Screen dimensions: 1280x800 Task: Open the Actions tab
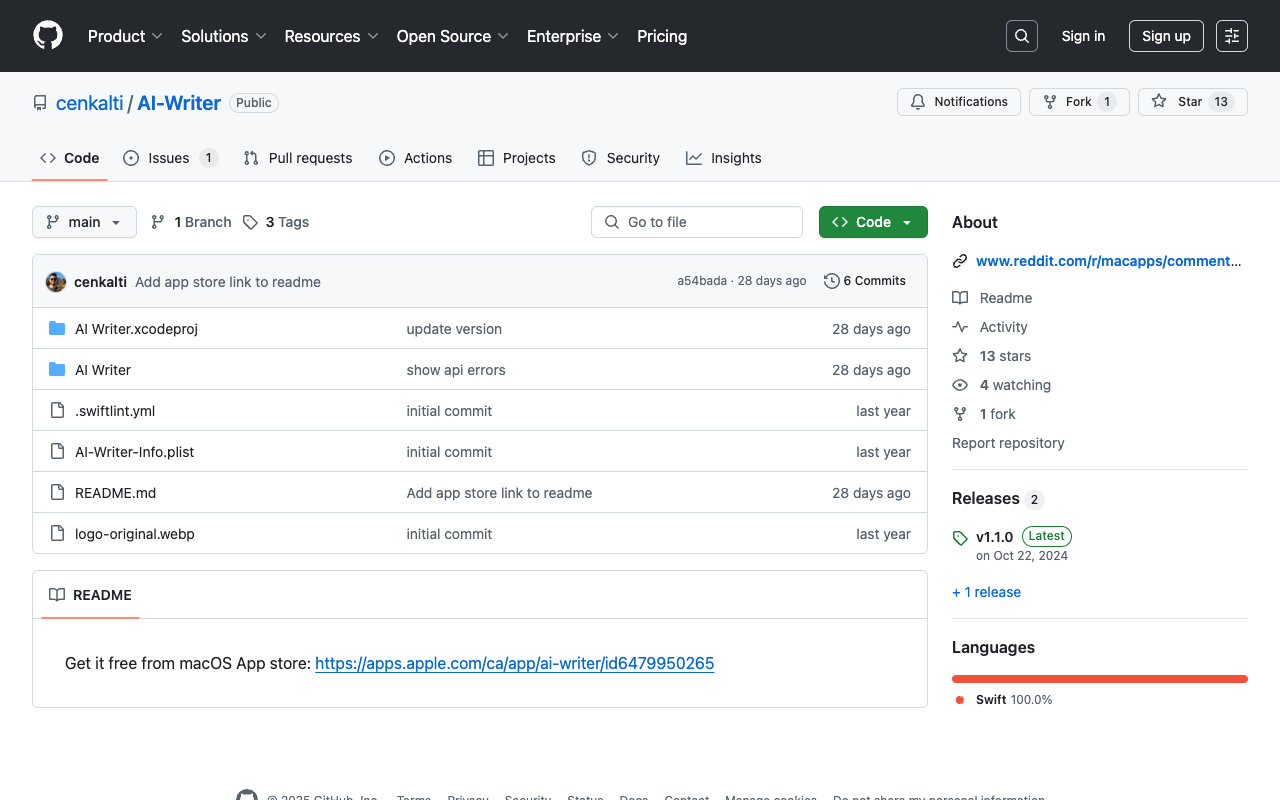point(415,158)
